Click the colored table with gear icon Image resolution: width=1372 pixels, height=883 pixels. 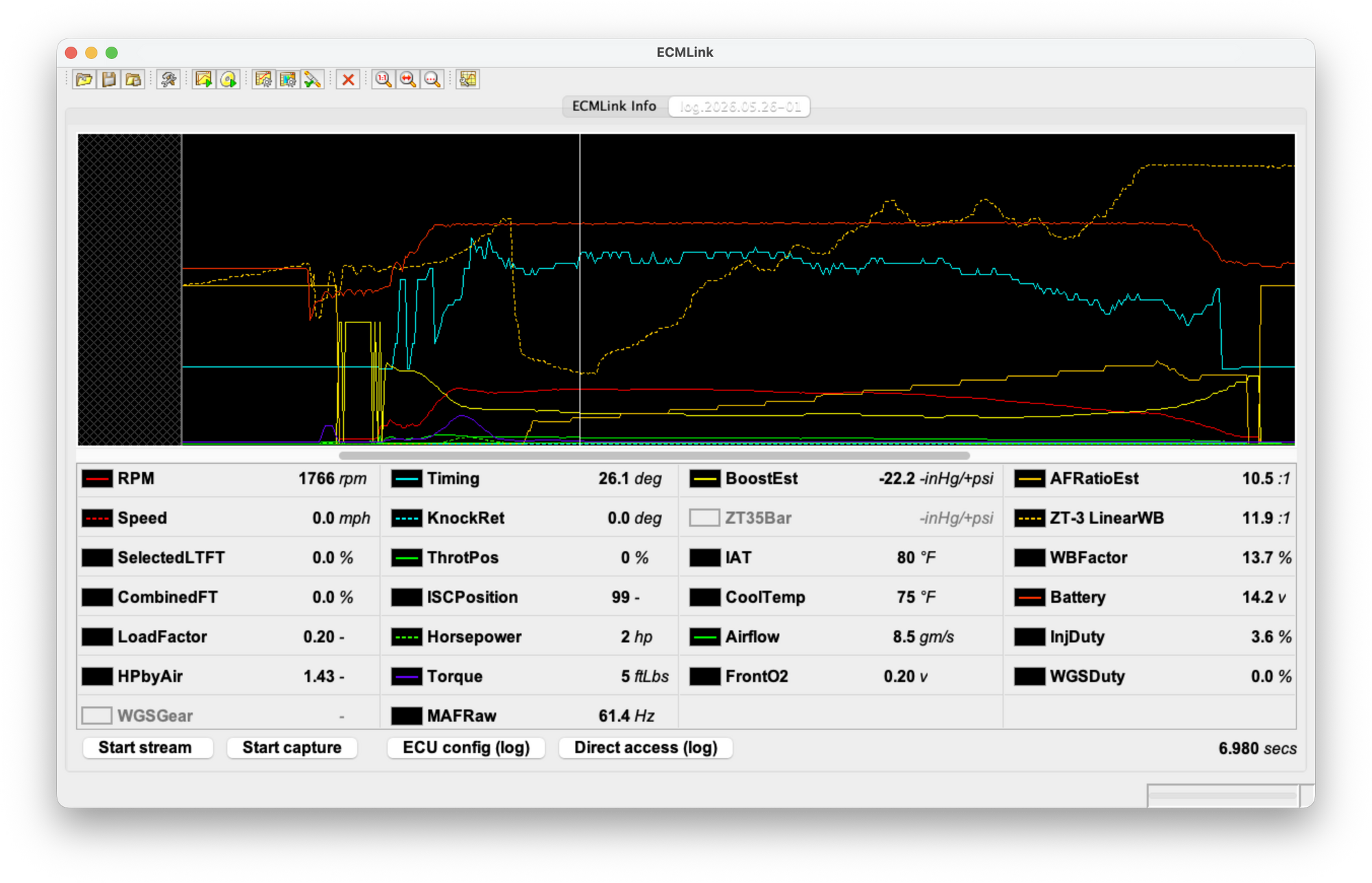(288, 80)
